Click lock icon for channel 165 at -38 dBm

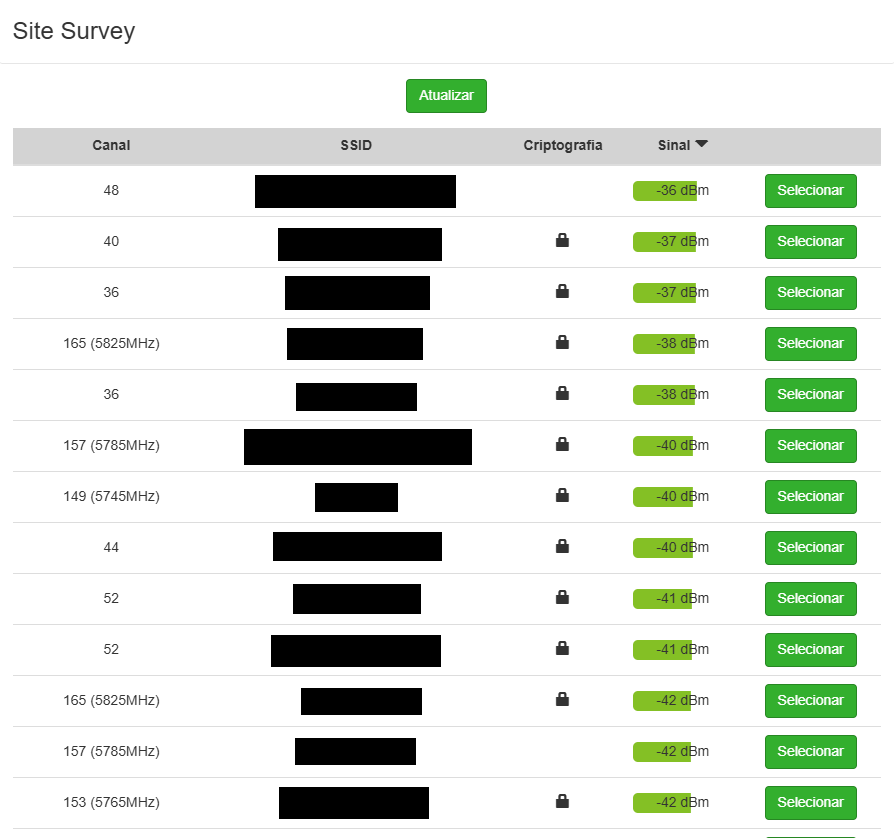click(562, 343)
